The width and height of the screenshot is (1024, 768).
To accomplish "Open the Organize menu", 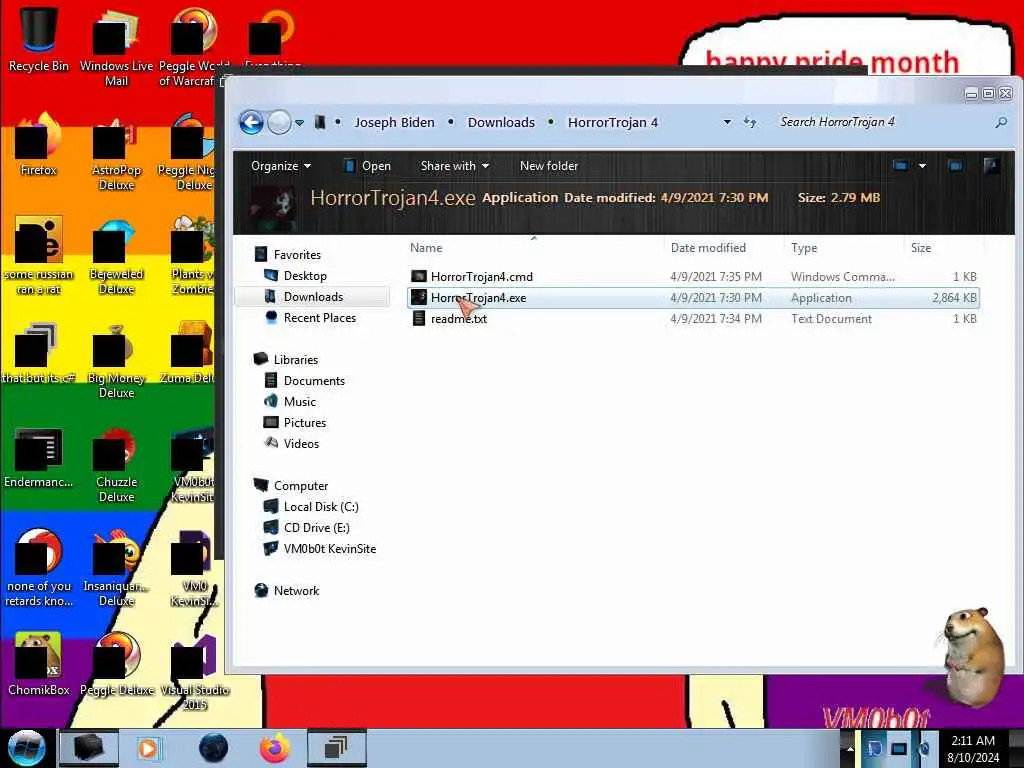I will 281,166.
